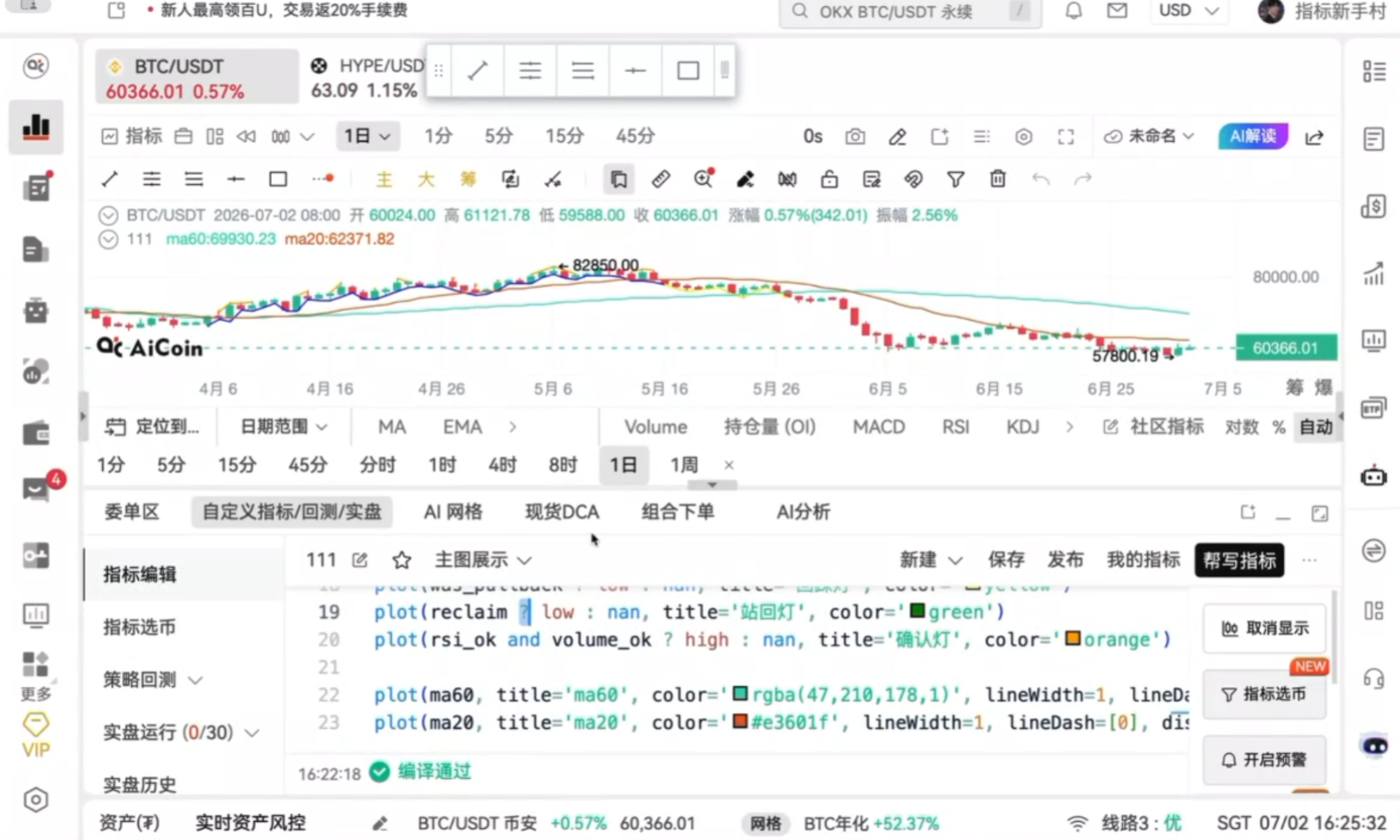The image size is (1400, 840).
Task: Edit the indicator name 111 pencil icon
Action: point(359,560)
